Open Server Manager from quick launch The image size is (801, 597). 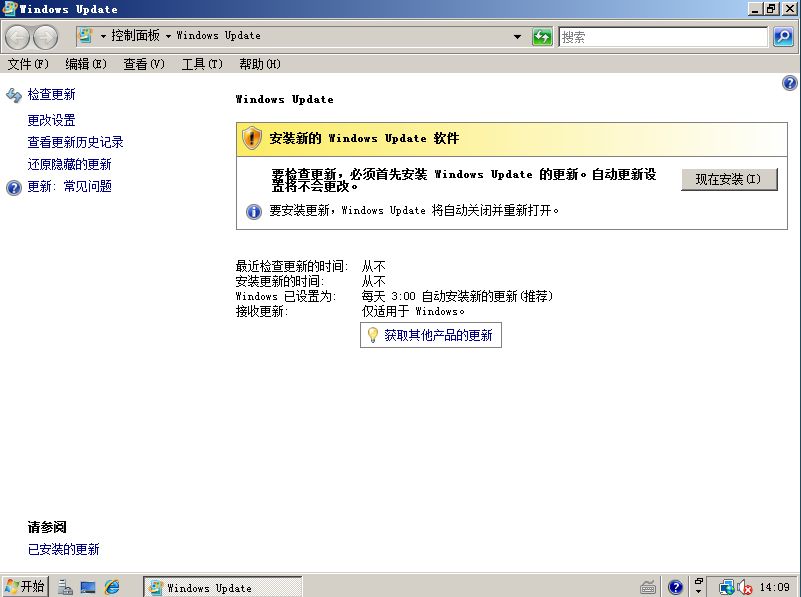[65, 587]
